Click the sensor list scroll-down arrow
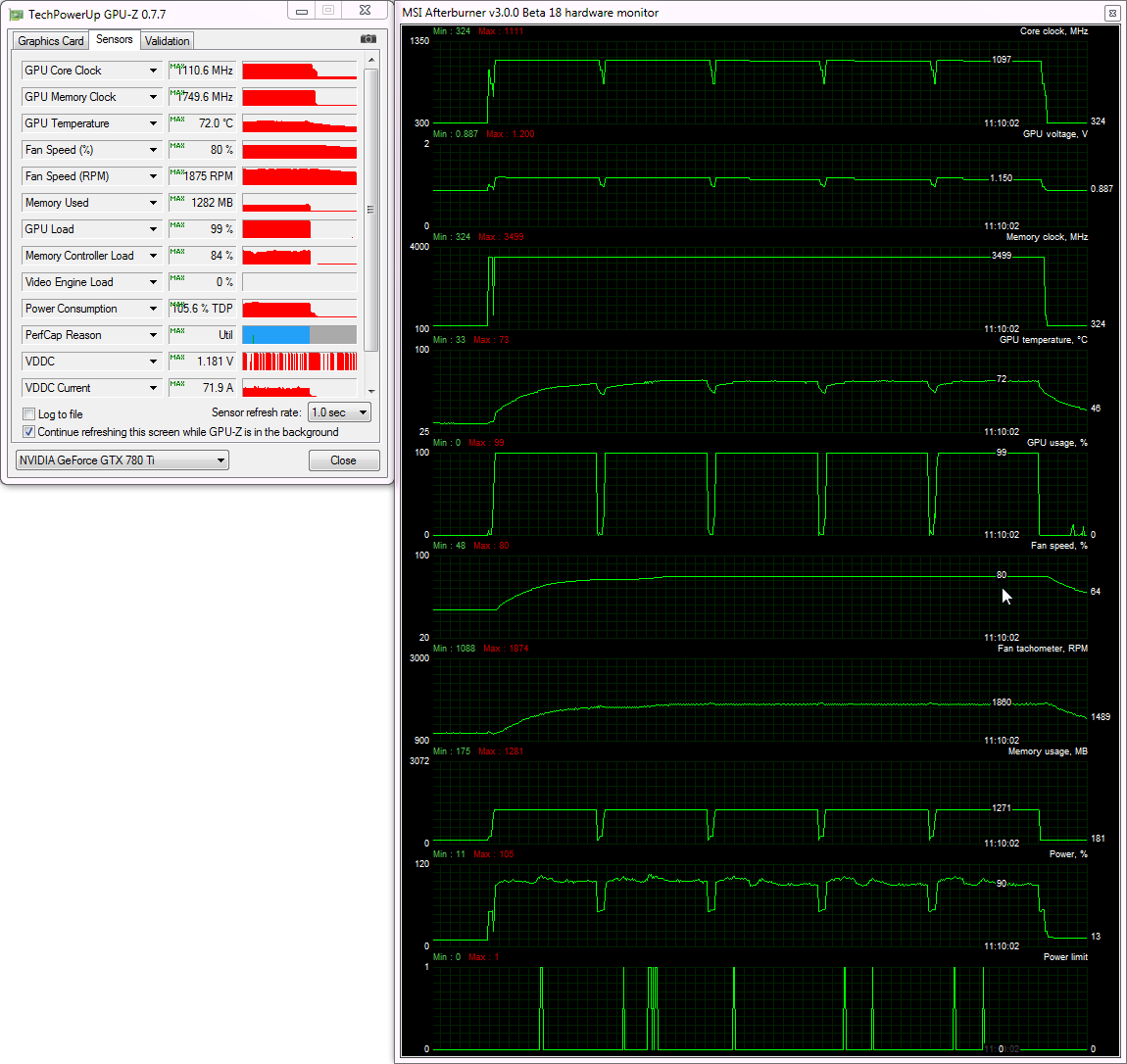Image resolution: width=1127 pixels, height=1064 pixels. point(370,389)
